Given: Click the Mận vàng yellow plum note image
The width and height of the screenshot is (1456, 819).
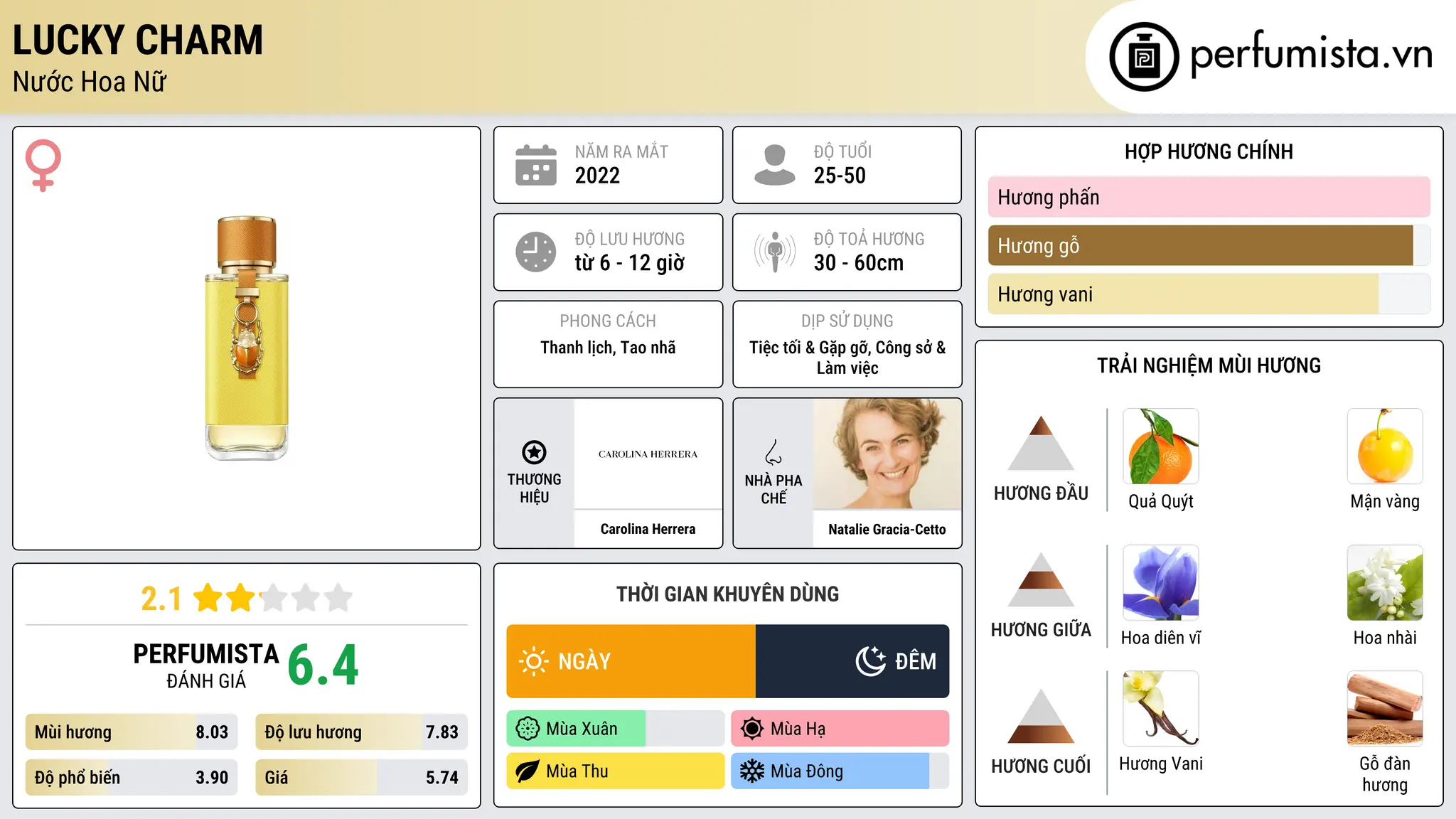Looking at the screenshot, I should coord(1385,446).
